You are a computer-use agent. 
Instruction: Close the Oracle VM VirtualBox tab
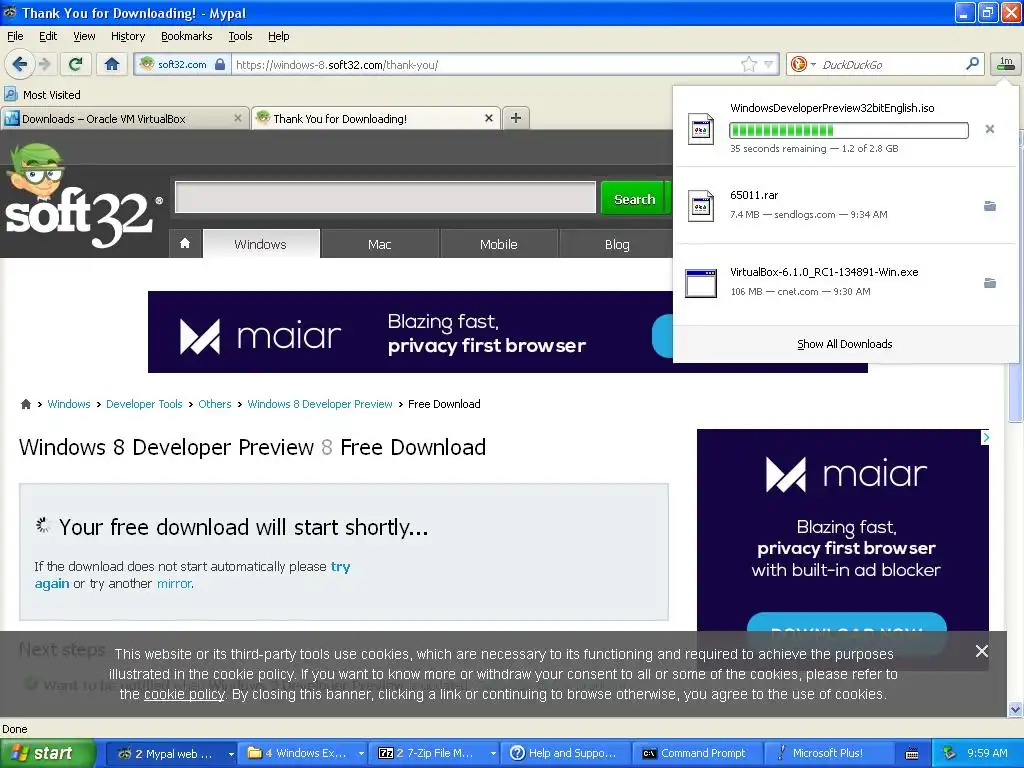tap(238, 118)
